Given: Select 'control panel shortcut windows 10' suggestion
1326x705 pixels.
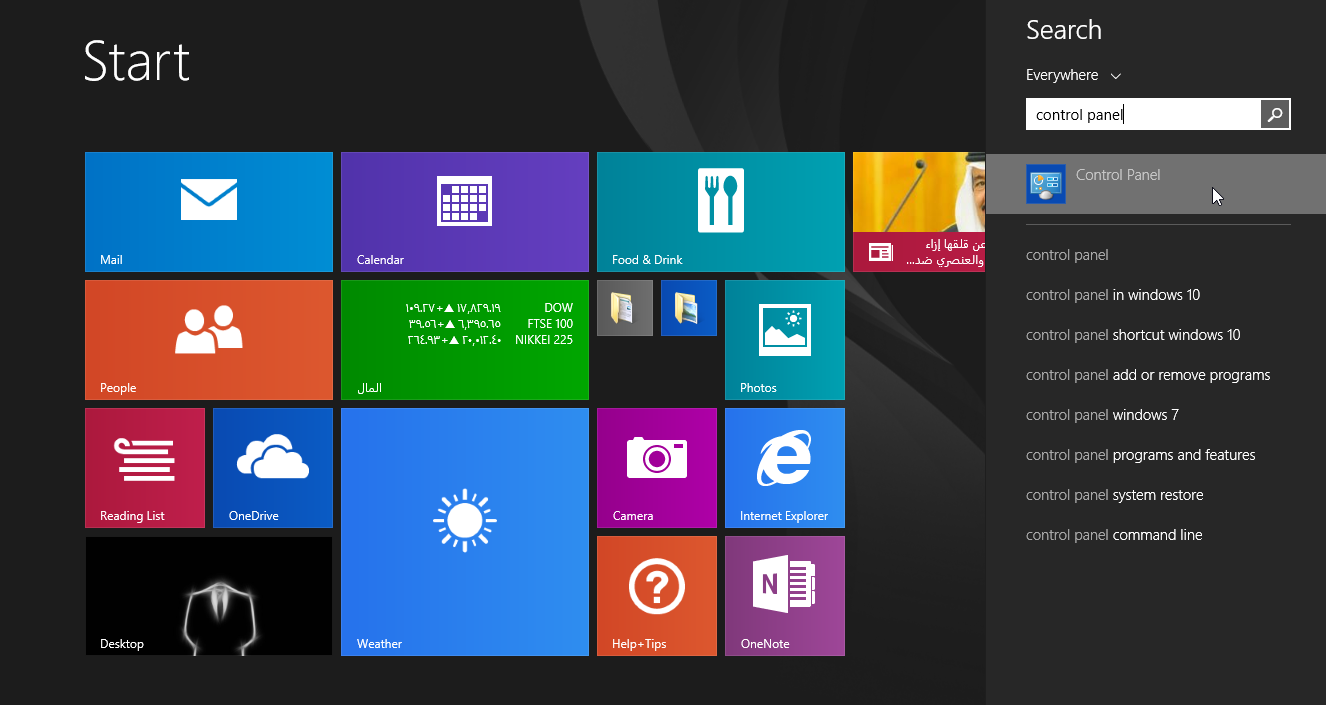Looking at the screenshot, I should coord(1133,335).
